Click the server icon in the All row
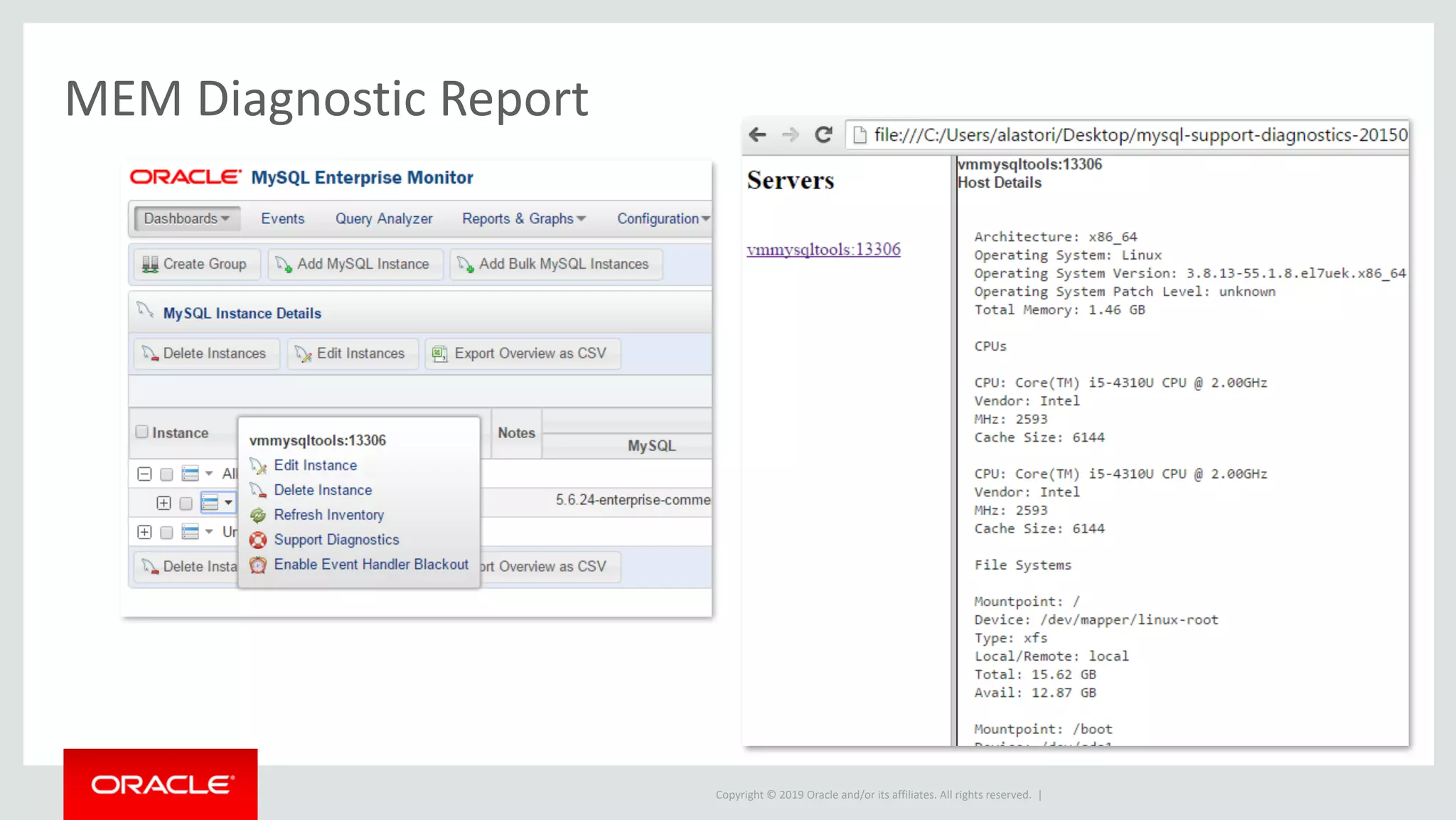Image resolution: width=1456 pixels, height=820 pixels. point(190,474)
